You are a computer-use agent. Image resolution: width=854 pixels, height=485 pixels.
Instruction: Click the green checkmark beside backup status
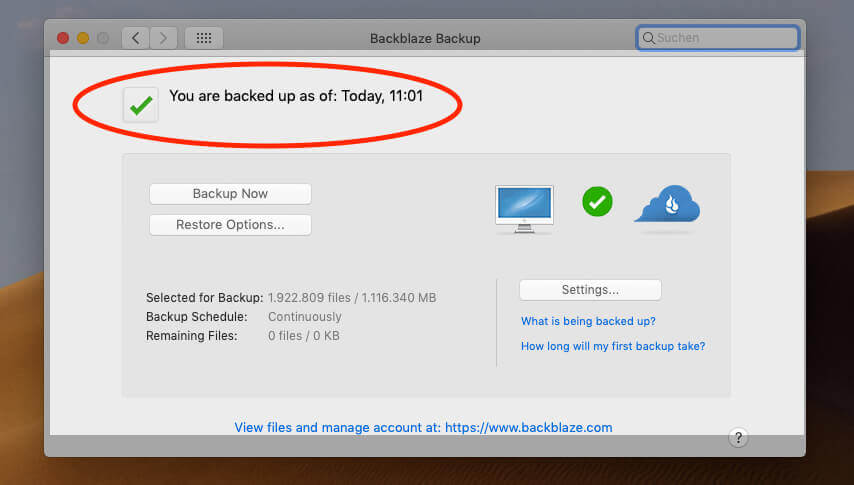(141, 104)
